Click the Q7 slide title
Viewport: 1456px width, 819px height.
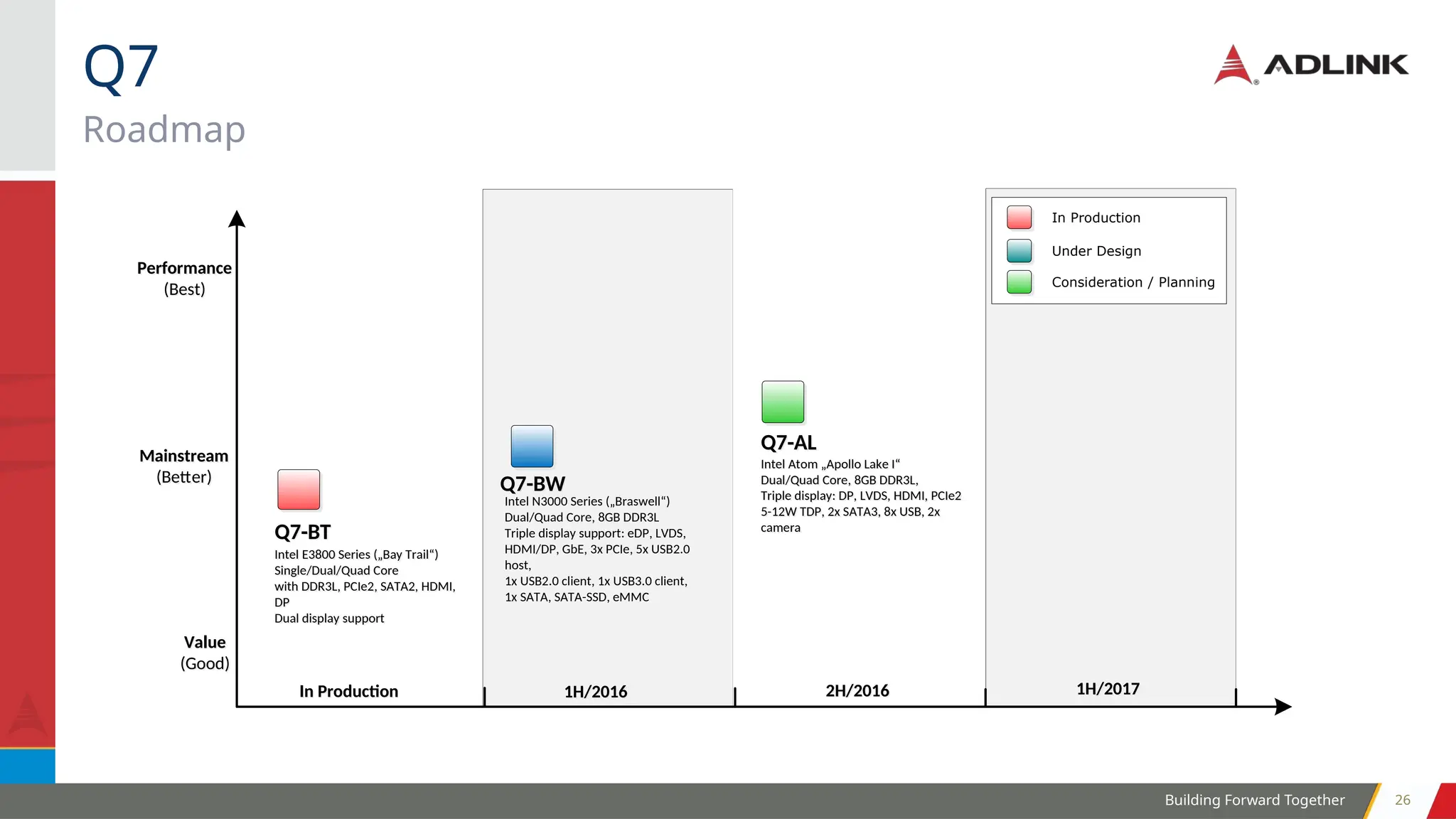(121, 68)
